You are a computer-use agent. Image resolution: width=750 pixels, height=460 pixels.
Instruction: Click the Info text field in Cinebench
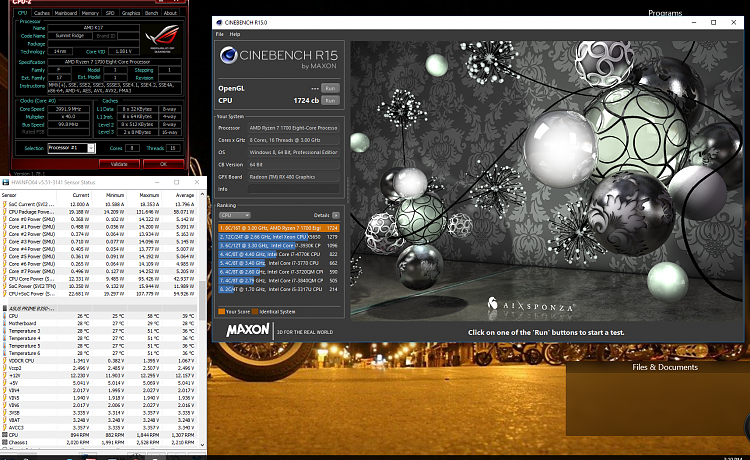[x=293, y=189]
